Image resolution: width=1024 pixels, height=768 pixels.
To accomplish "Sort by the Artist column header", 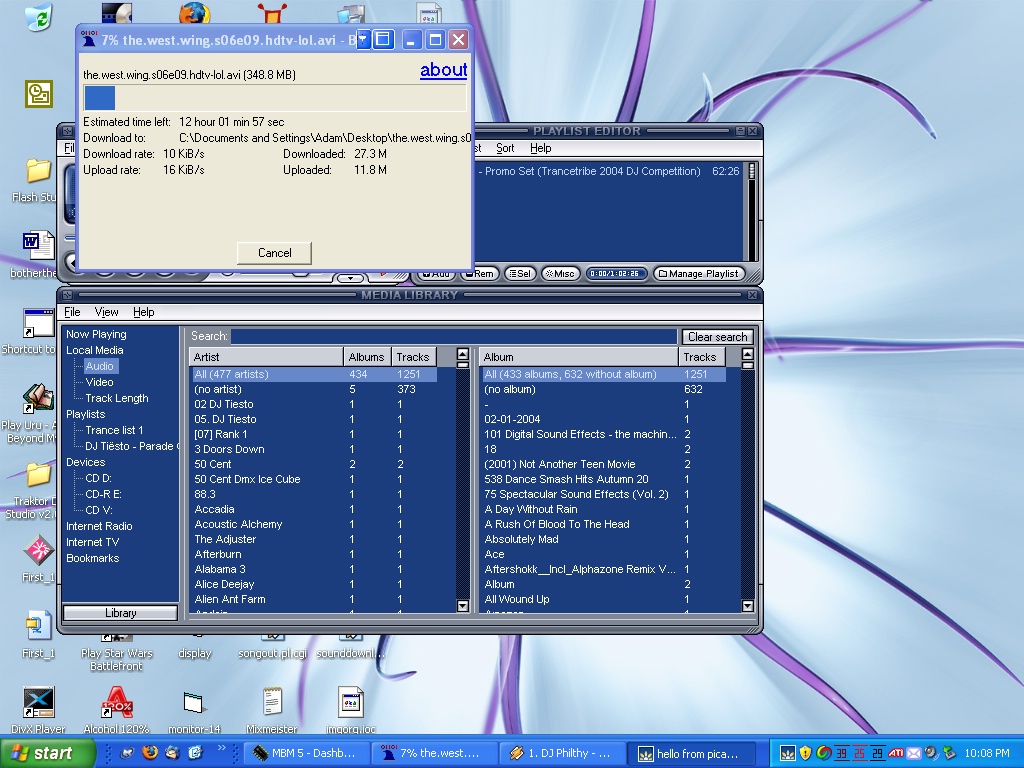I will coord(266,357).
